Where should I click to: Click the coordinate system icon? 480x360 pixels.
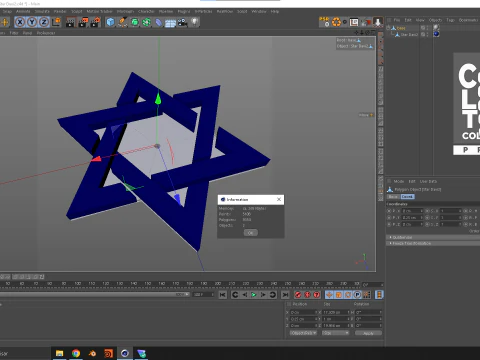pos(56,22)
